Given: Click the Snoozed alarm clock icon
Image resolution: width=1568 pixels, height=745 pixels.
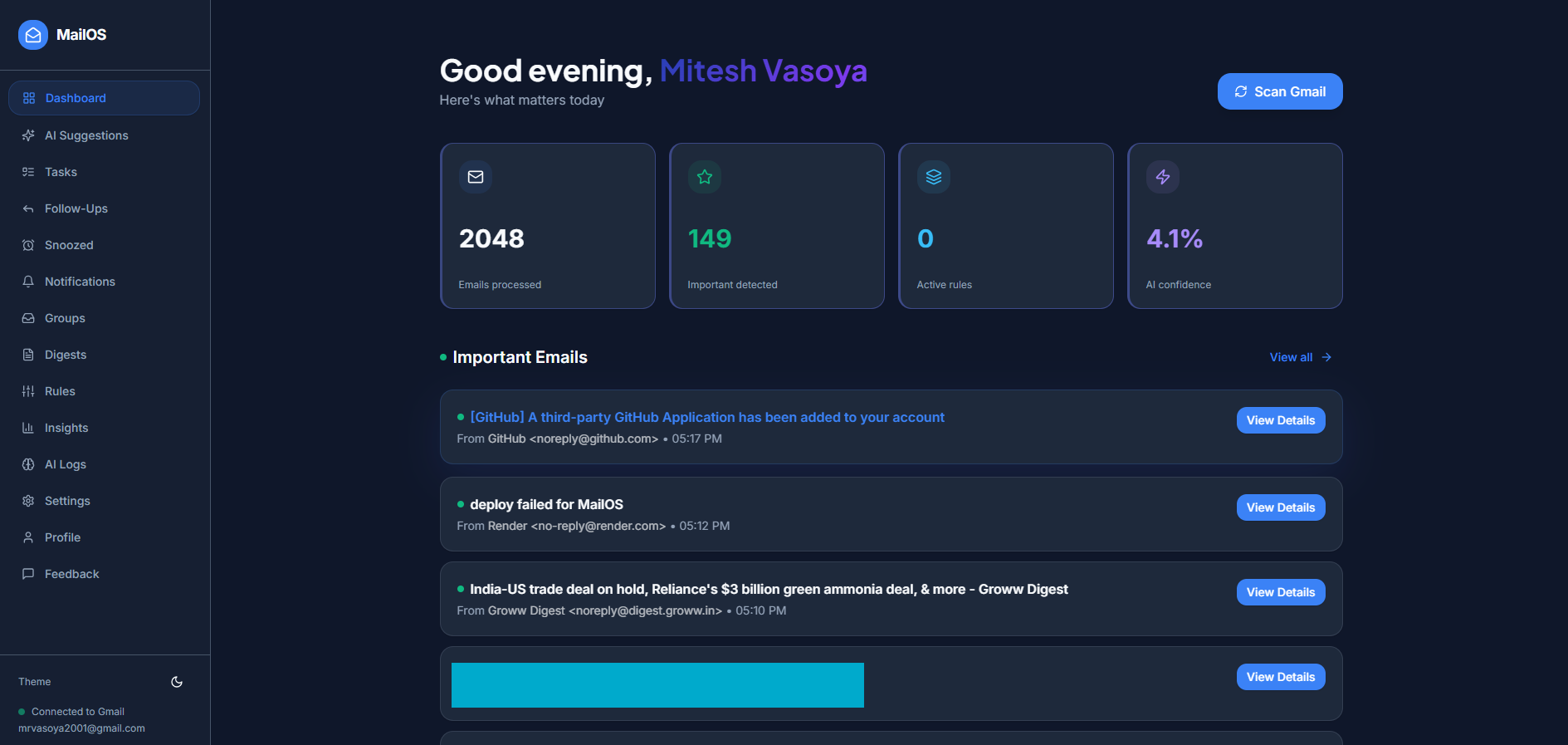Looking at the screenshot, I should pos(28,245).
